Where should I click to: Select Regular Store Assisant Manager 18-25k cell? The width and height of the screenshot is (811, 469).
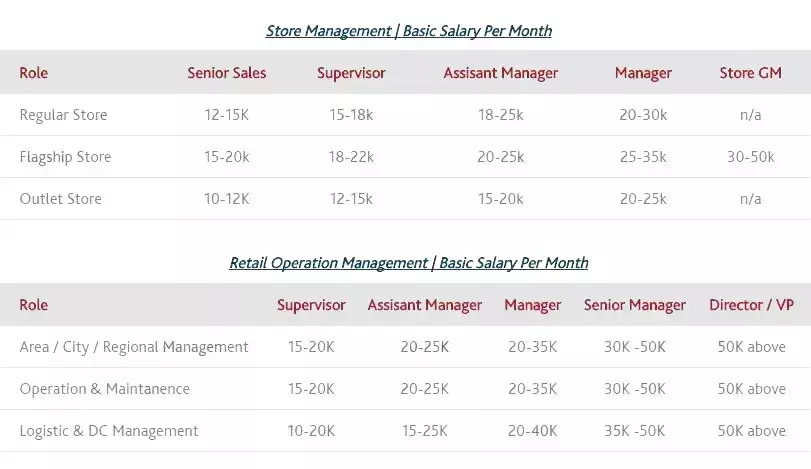[x=501, y=115]
